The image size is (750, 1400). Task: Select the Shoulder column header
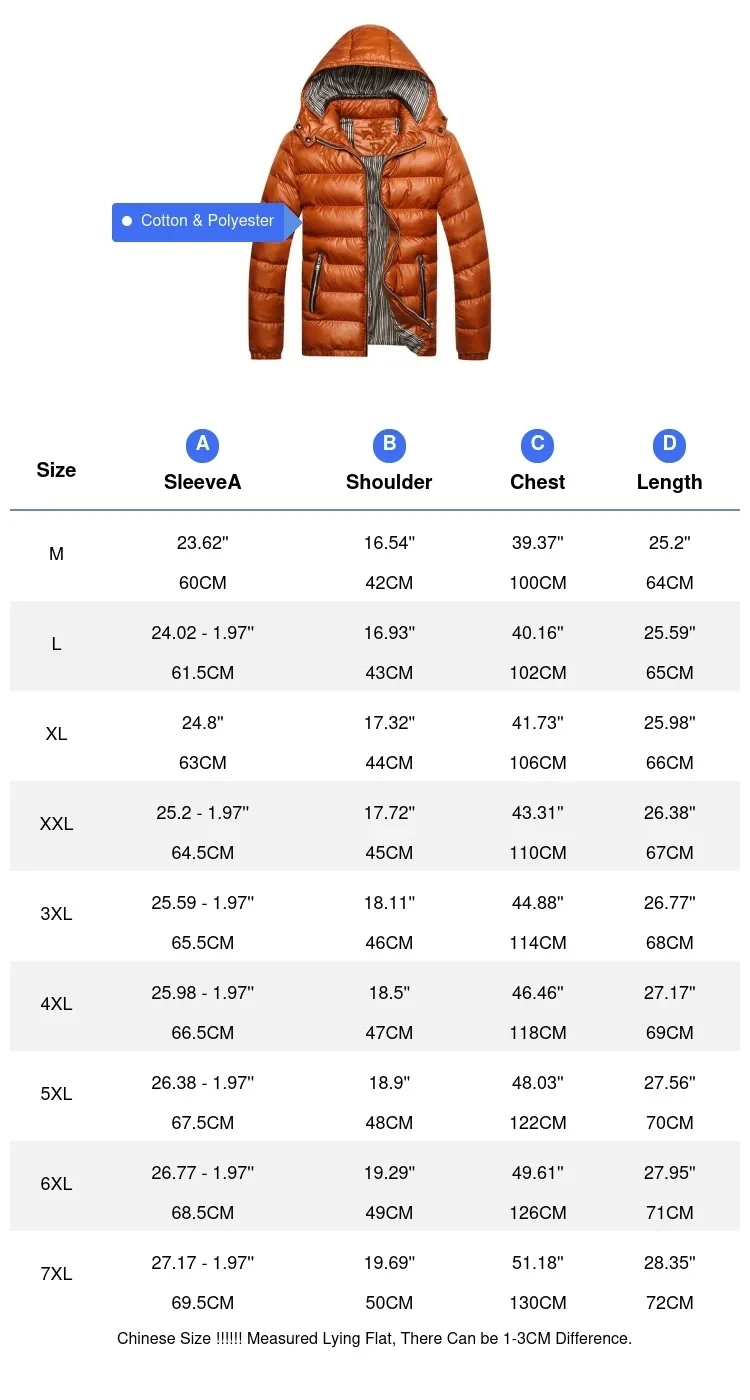[389, 482]
